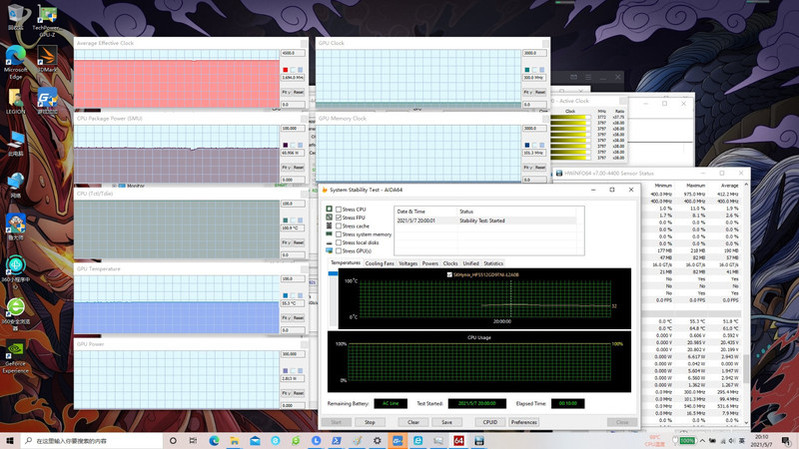The image size is (799, 449).
Task: Click the Windows Start button
Action: coord(10,441)
